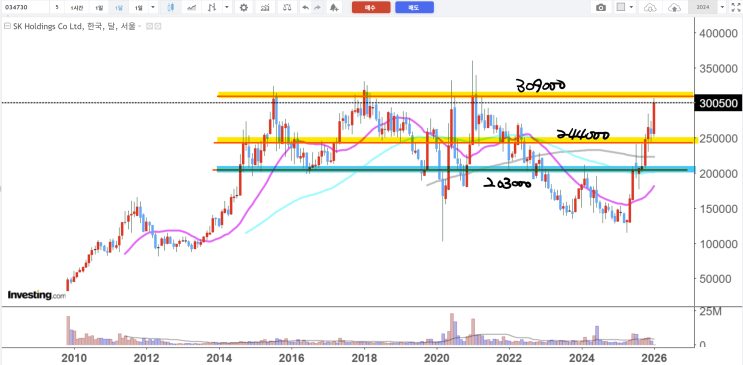Switch to the line chart style icon

(192, 7)
